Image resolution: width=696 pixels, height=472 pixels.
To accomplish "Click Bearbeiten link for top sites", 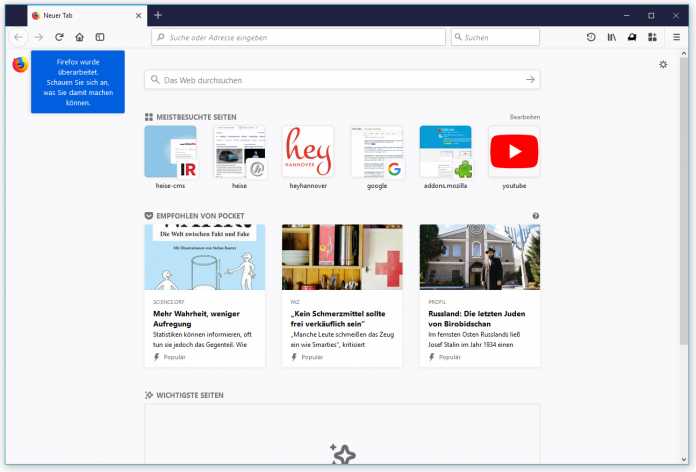I will 524,117.
